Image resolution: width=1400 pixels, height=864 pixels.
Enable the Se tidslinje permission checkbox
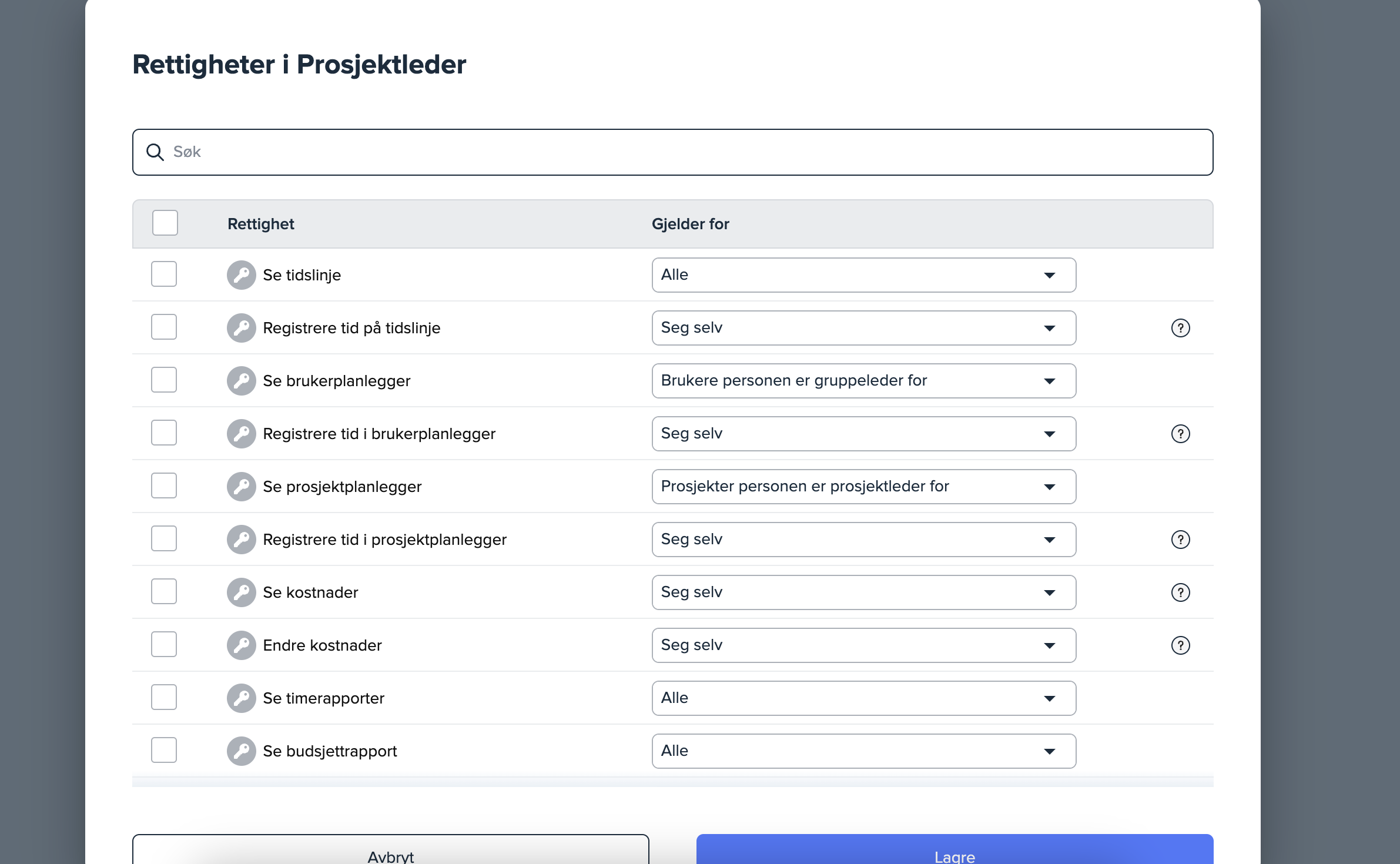click(x=164, y=274)
